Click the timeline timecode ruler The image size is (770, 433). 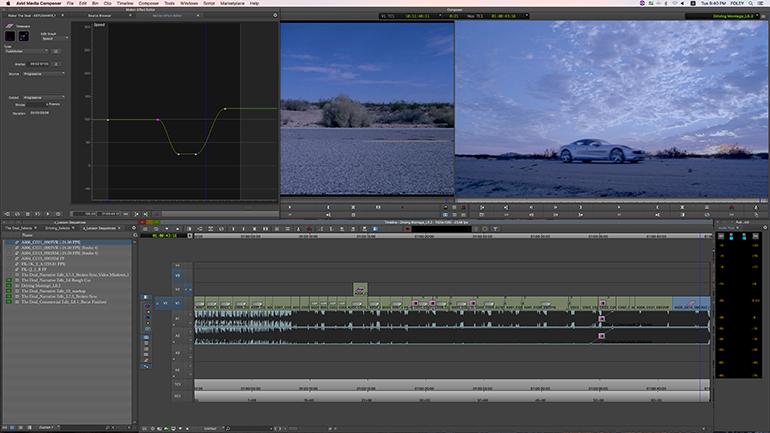point(453,236)
